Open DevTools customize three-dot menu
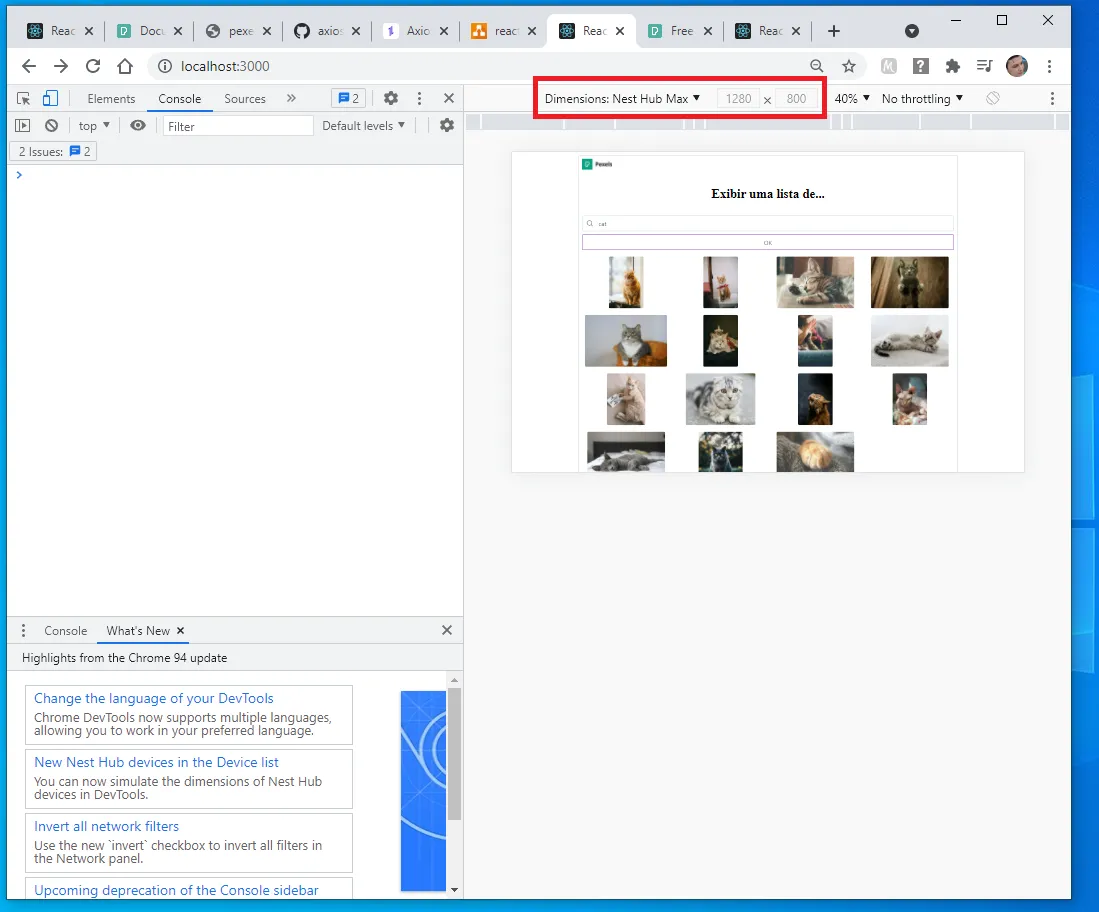 point(420,98)
